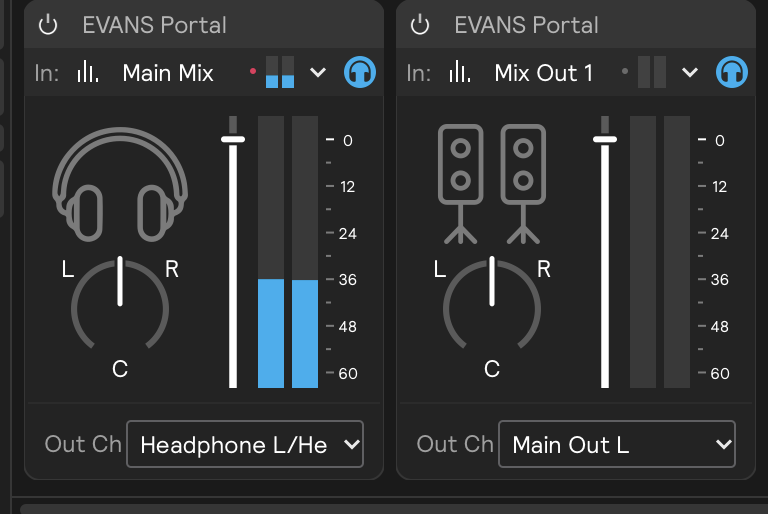Open Main Out L output channel dropdown
Viewport: 768px width, 514px height.
[x=616, y=445]
